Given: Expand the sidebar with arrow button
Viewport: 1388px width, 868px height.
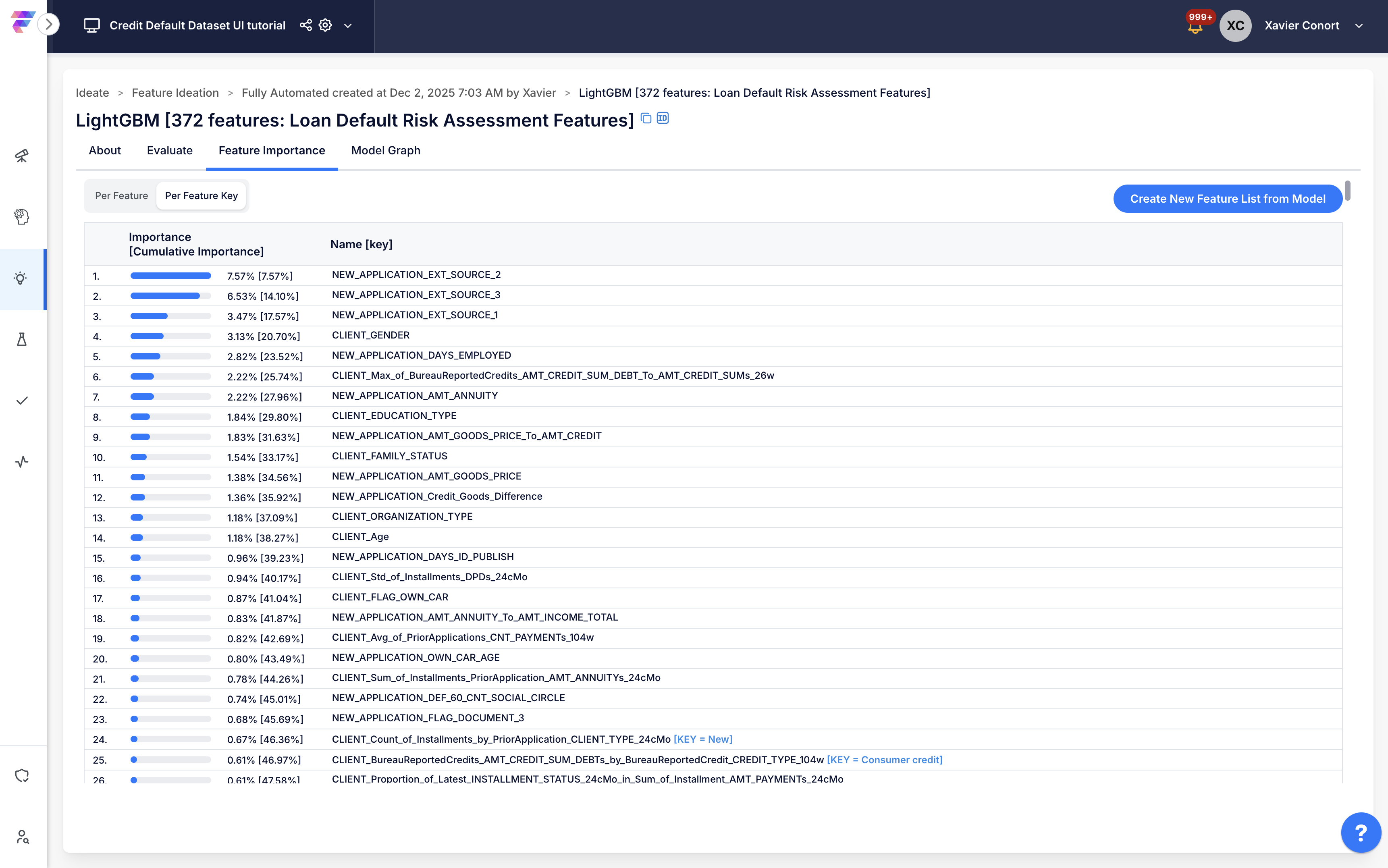Looking at the screenshot, I should tap(49, 24).
